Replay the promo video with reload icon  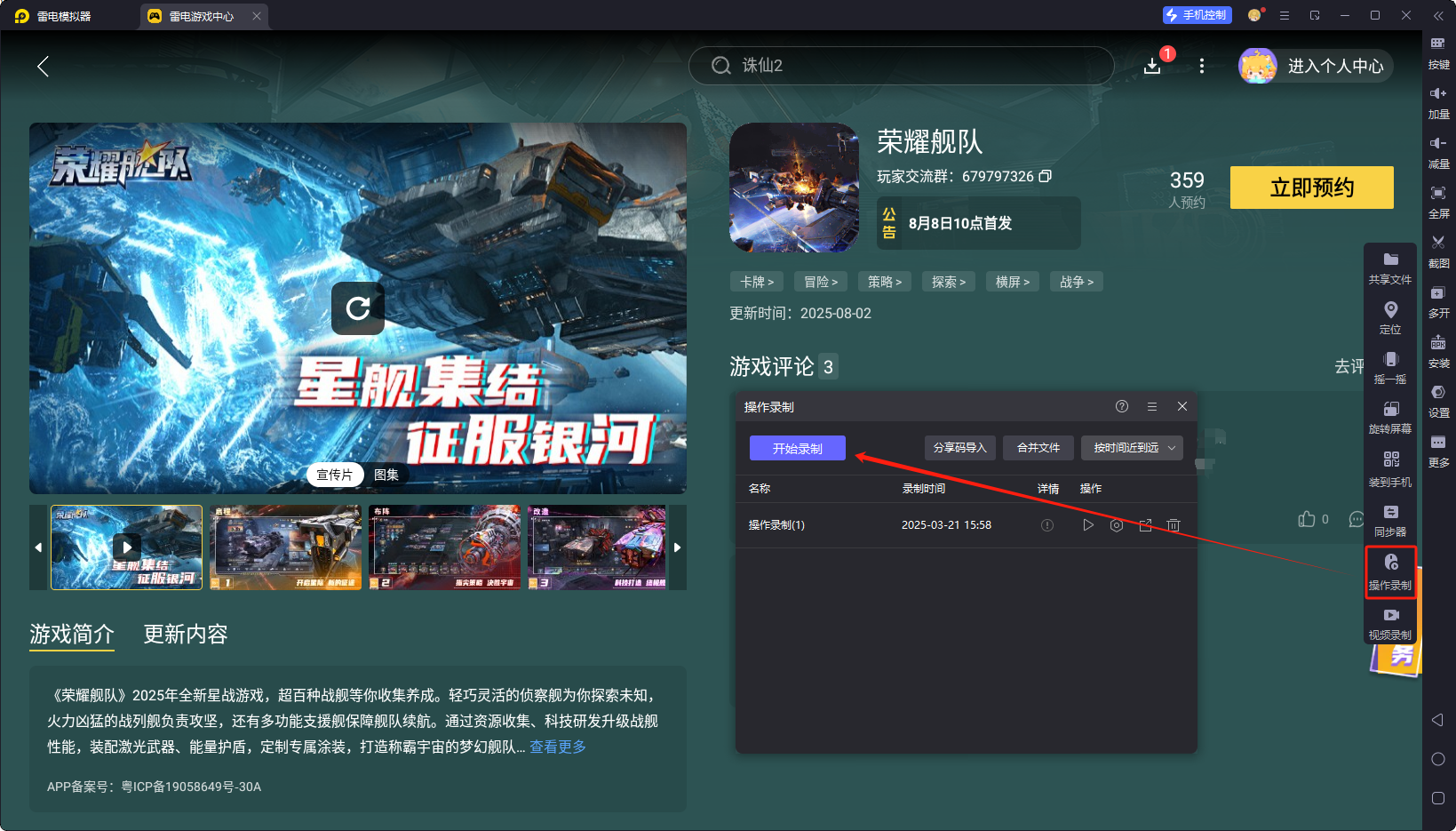(358, 308)
